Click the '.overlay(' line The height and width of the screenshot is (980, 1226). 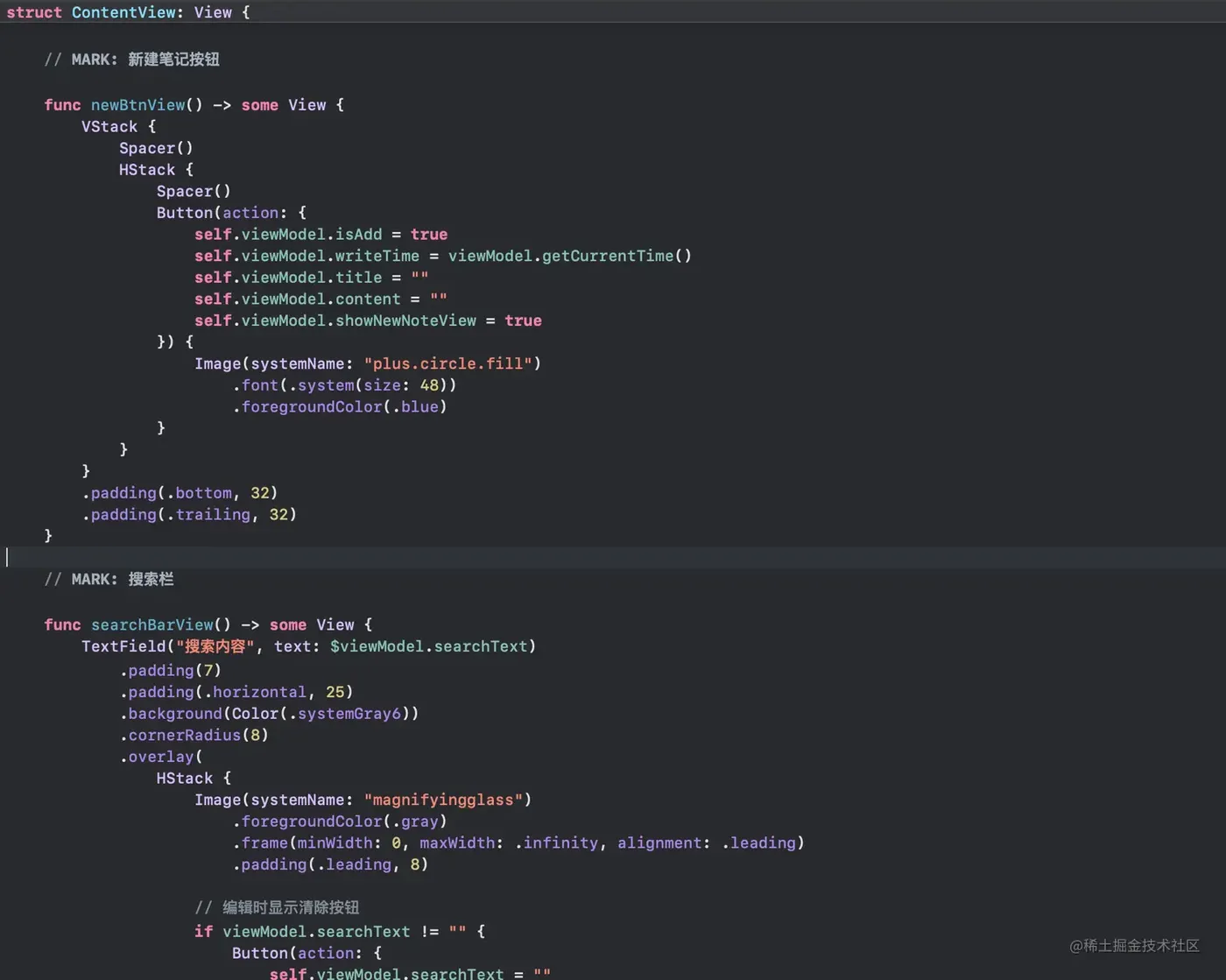coord(161,757)
